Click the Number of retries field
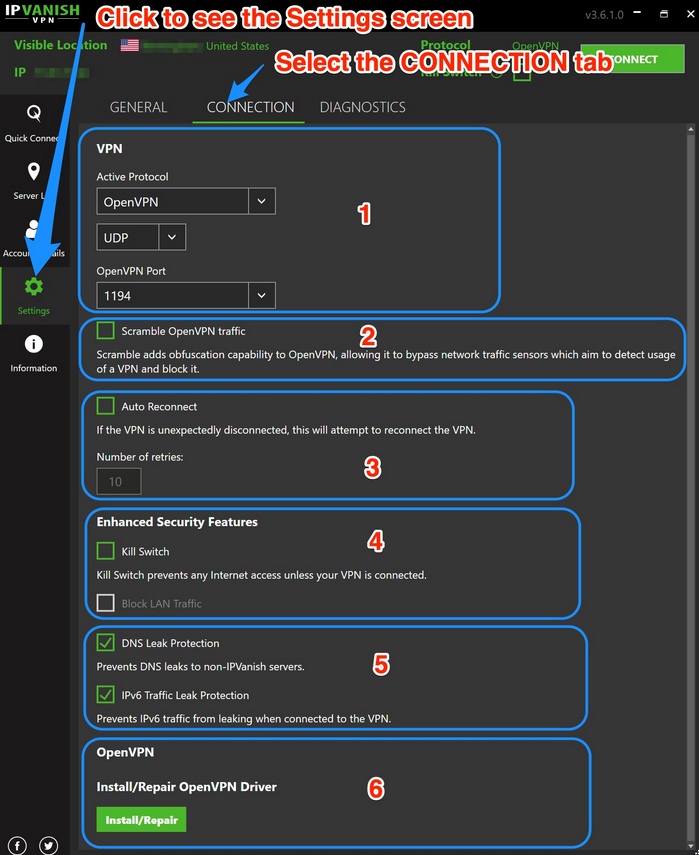699x855 pixels. coord(119,481)
